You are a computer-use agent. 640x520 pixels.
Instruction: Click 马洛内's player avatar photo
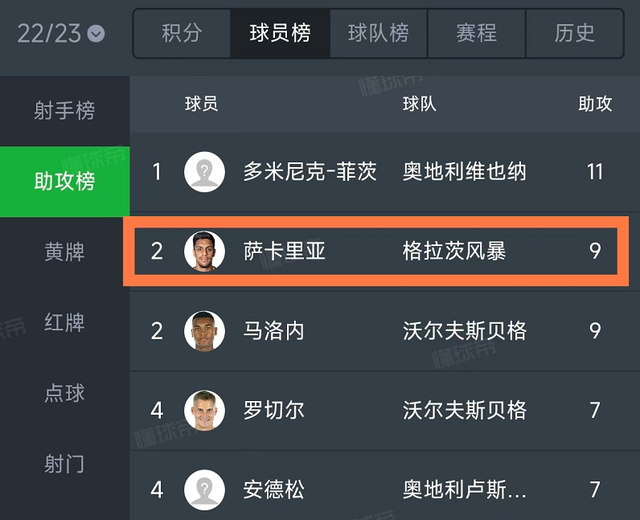(x=205, y=330)
